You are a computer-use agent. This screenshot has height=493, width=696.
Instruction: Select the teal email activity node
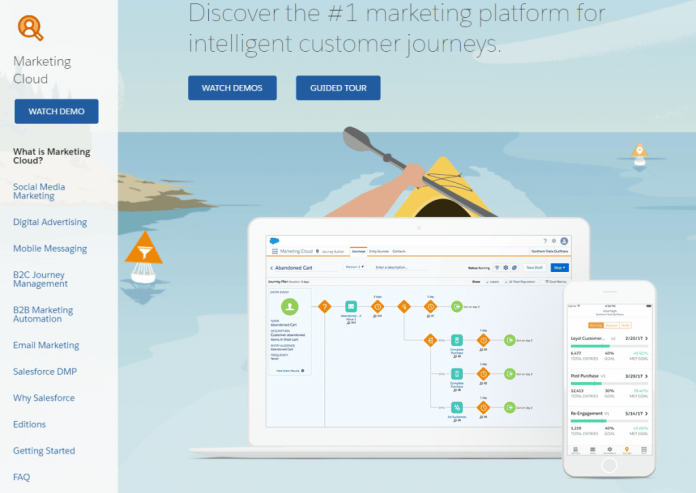pos(351,307)
